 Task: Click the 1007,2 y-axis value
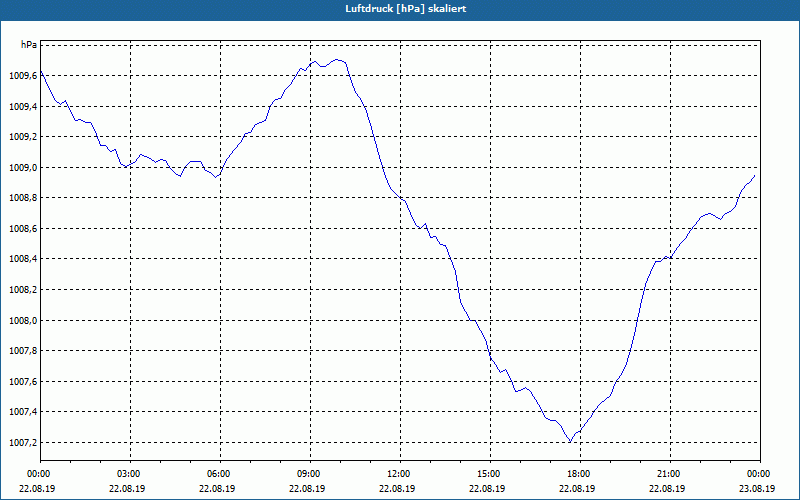(x=23, y=442)
